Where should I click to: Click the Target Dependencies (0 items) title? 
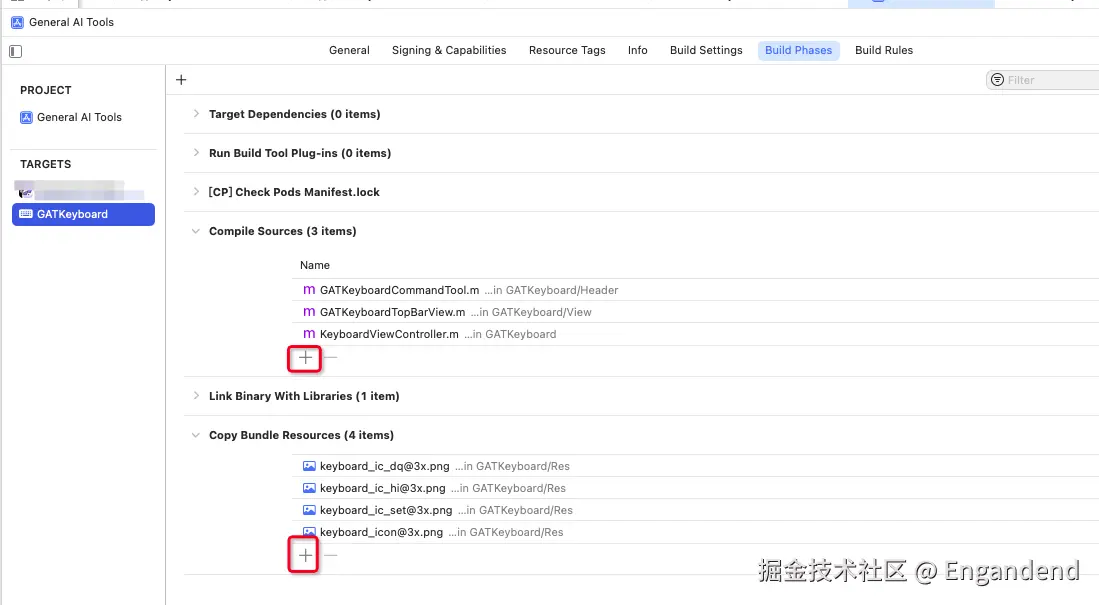tap(294, 114)
